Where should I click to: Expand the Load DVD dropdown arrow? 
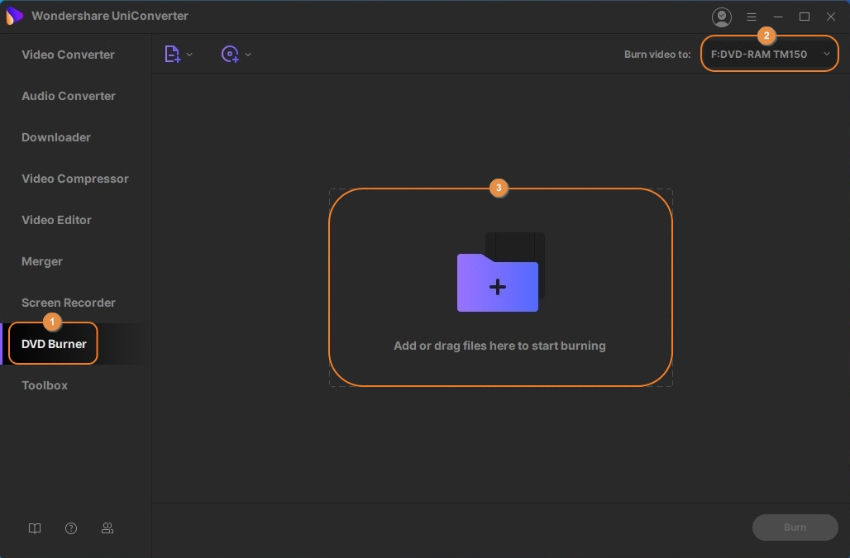click(248, 54)
